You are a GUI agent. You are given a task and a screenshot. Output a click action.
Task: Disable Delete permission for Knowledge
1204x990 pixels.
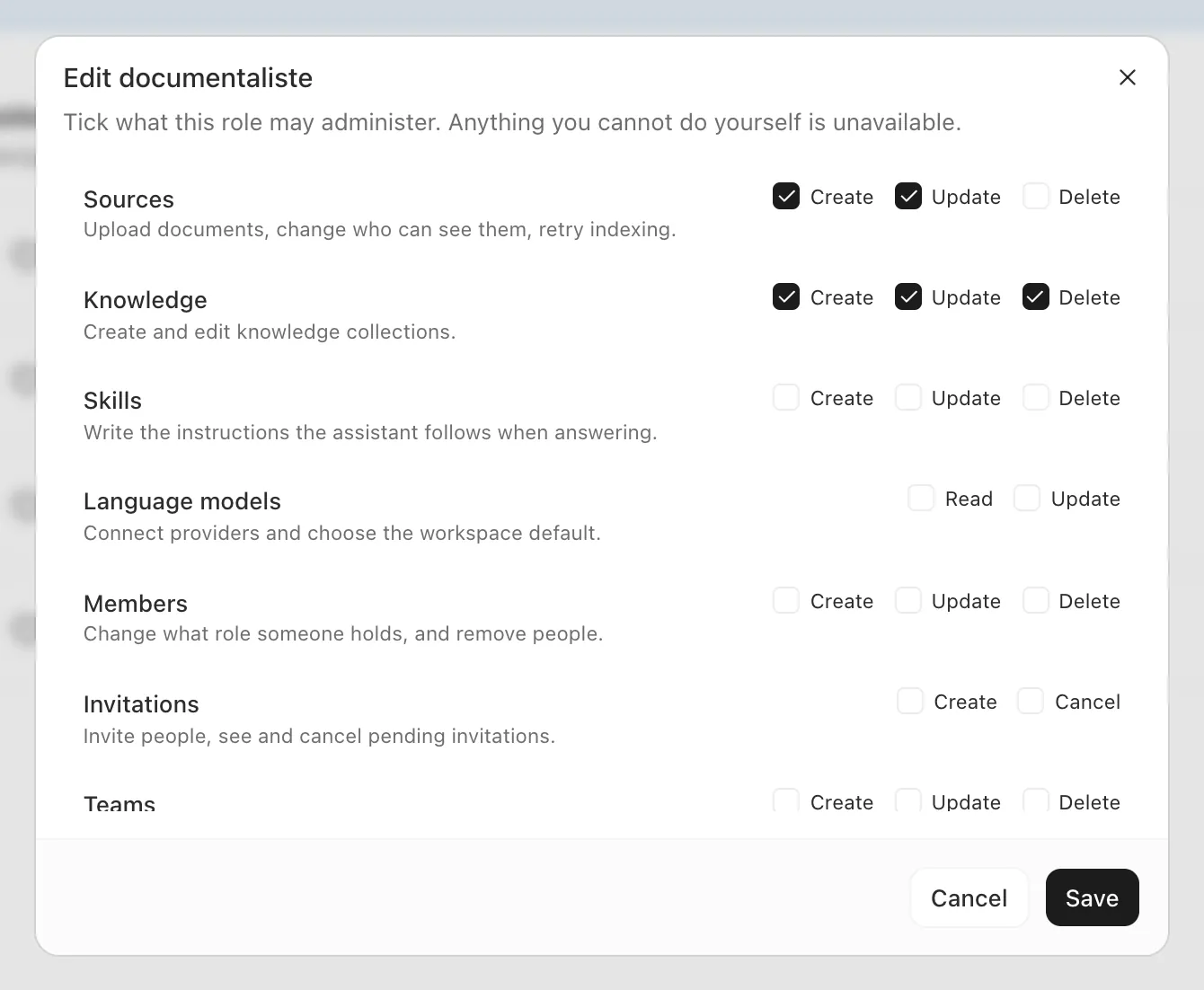(x=1036, y=296)
